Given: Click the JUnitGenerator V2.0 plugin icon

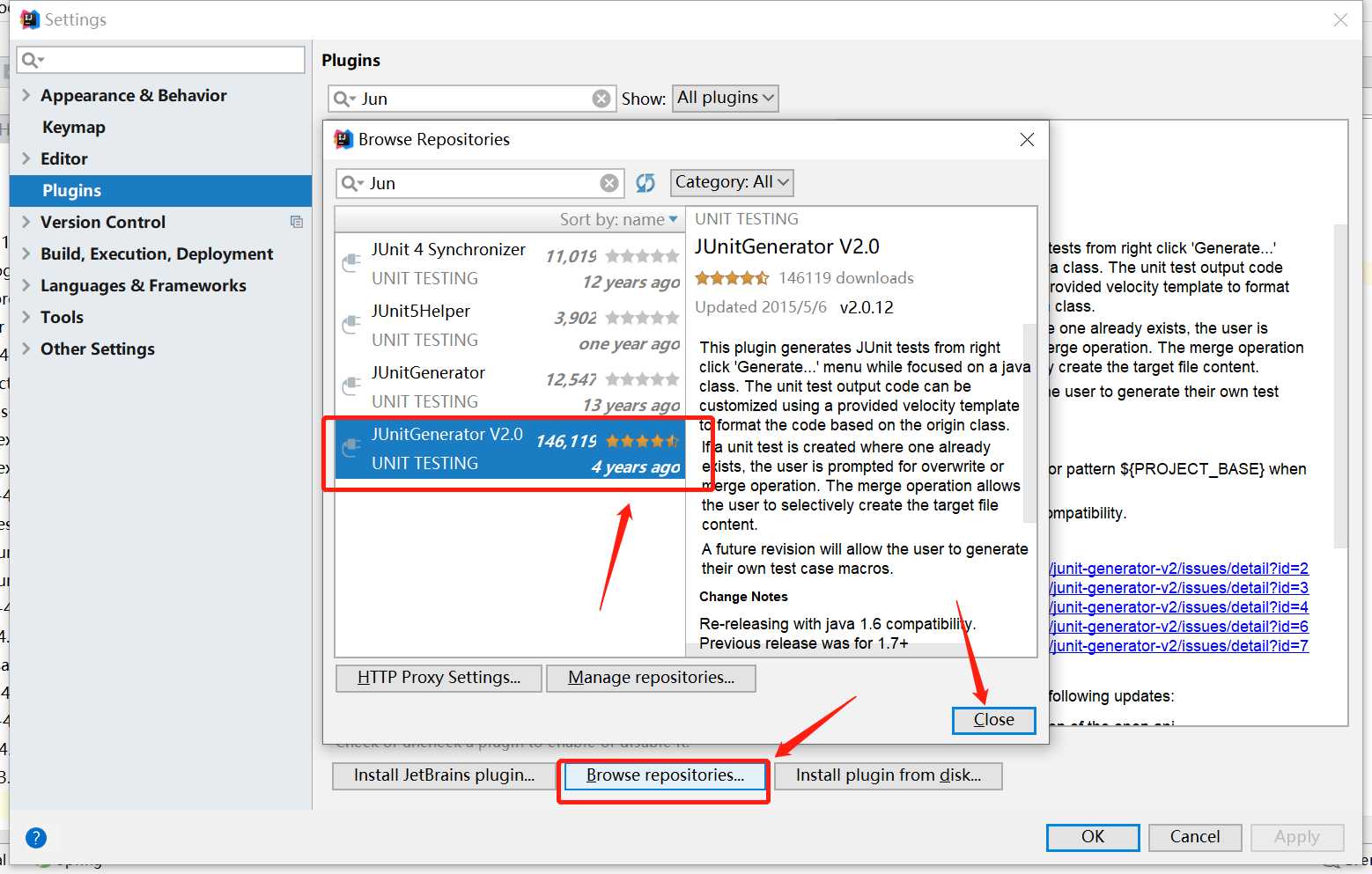Looking at the screenshot, I should 351,447.
